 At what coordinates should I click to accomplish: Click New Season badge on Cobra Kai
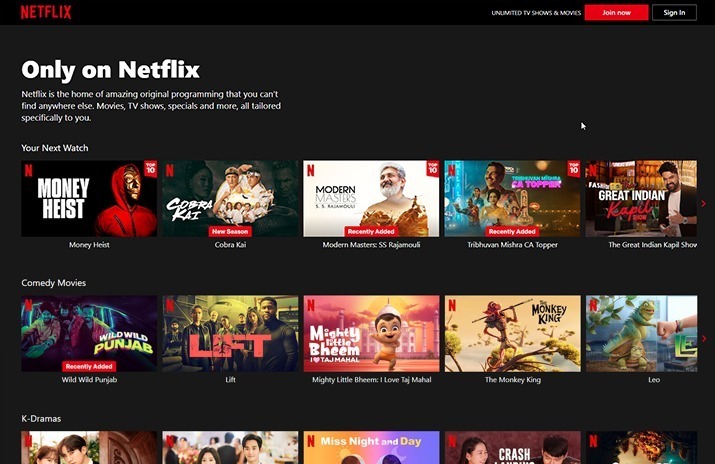pos(230,232)
